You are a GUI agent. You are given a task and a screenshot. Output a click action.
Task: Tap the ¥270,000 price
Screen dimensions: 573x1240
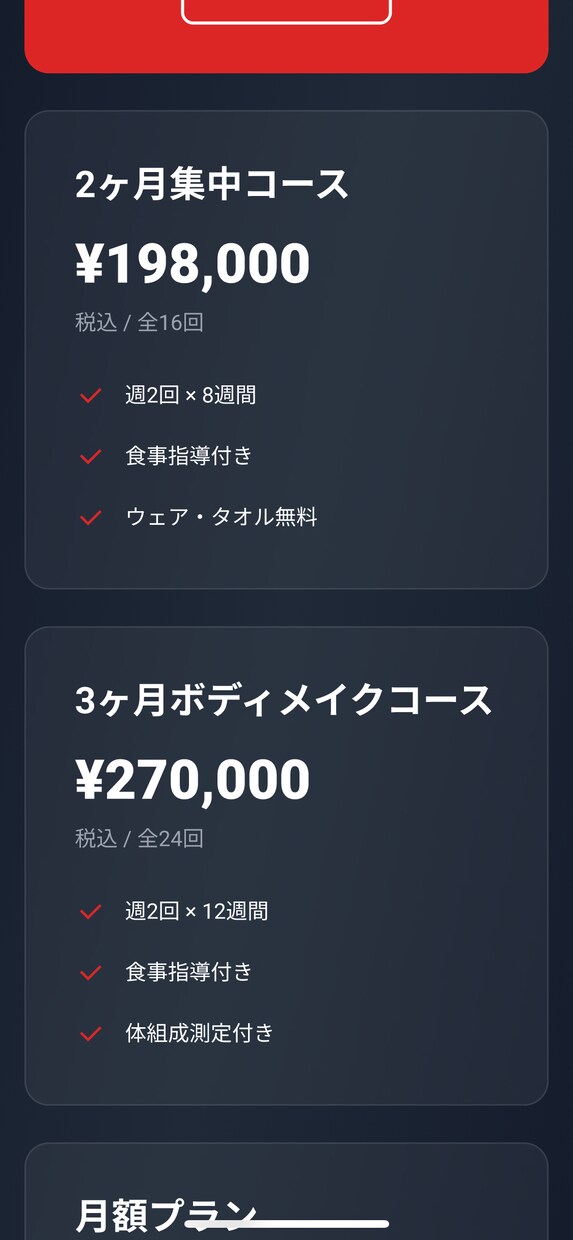(193, 780)
